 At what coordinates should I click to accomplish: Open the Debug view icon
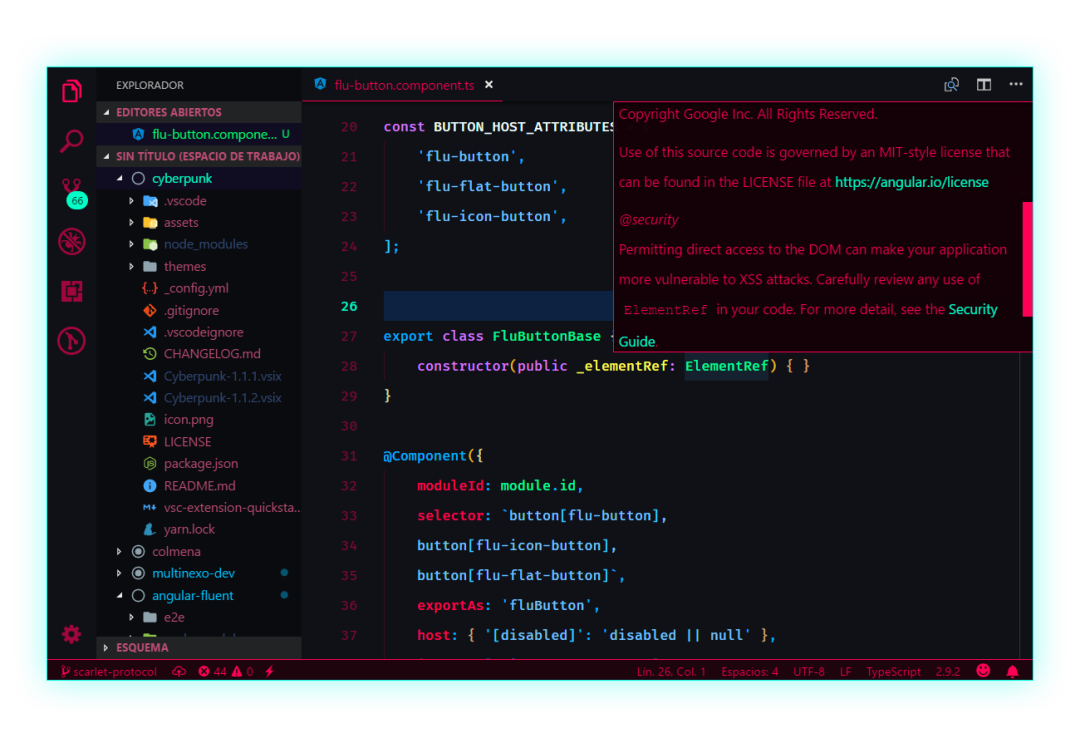point(72,242)
